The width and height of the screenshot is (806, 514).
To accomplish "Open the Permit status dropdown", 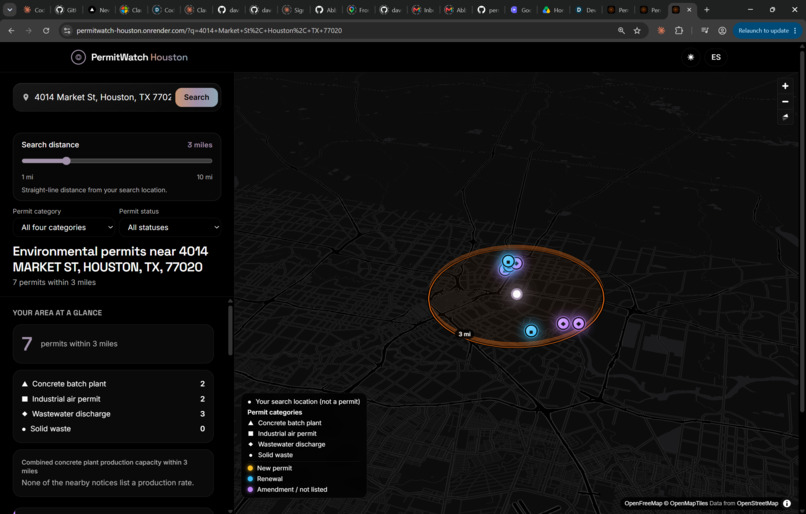I will [170, 227].
